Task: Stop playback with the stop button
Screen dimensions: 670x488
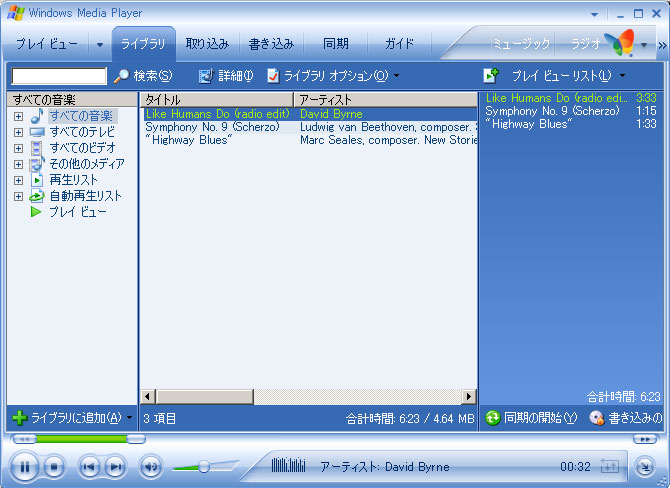Action: 54,467
